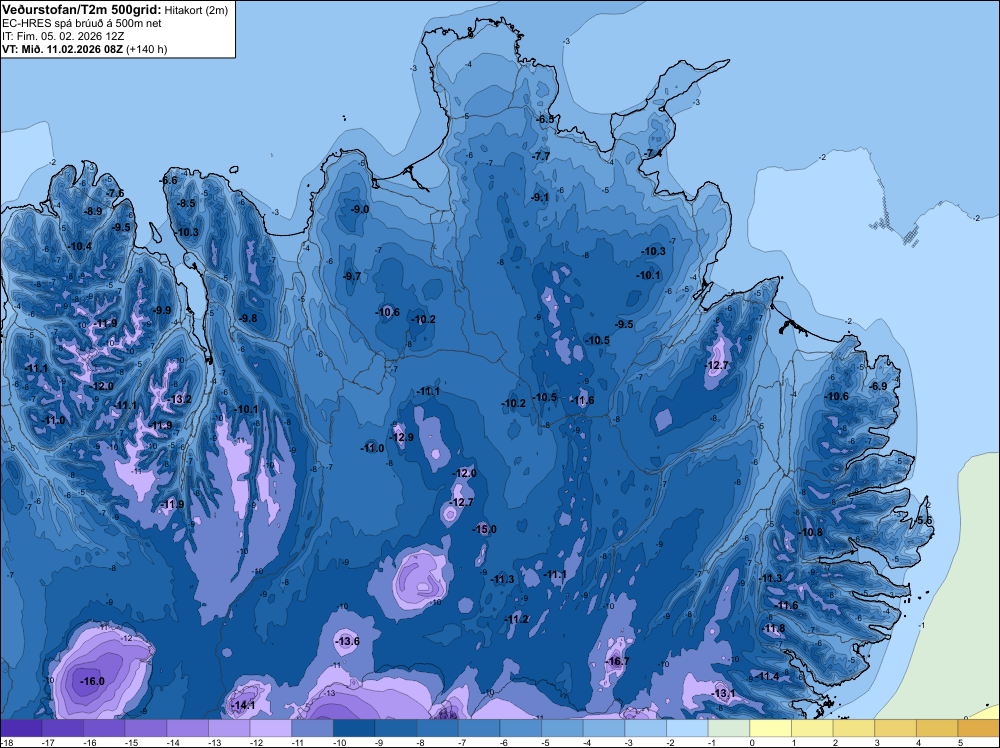
Task: Click the -11.8 temperature label
Action: point(773,629)
